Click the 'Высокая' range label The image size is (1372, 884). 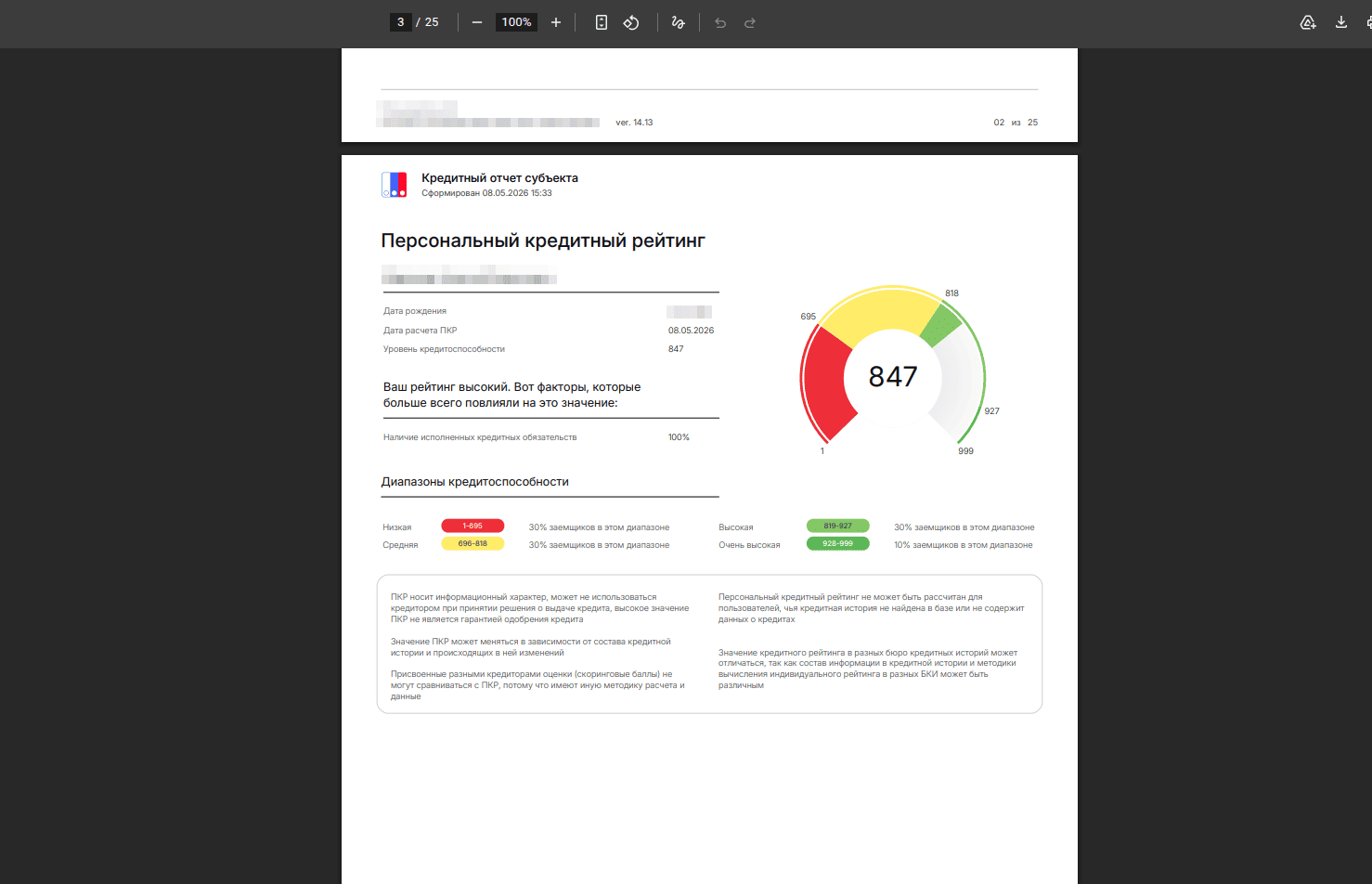(x=736, y=527)
